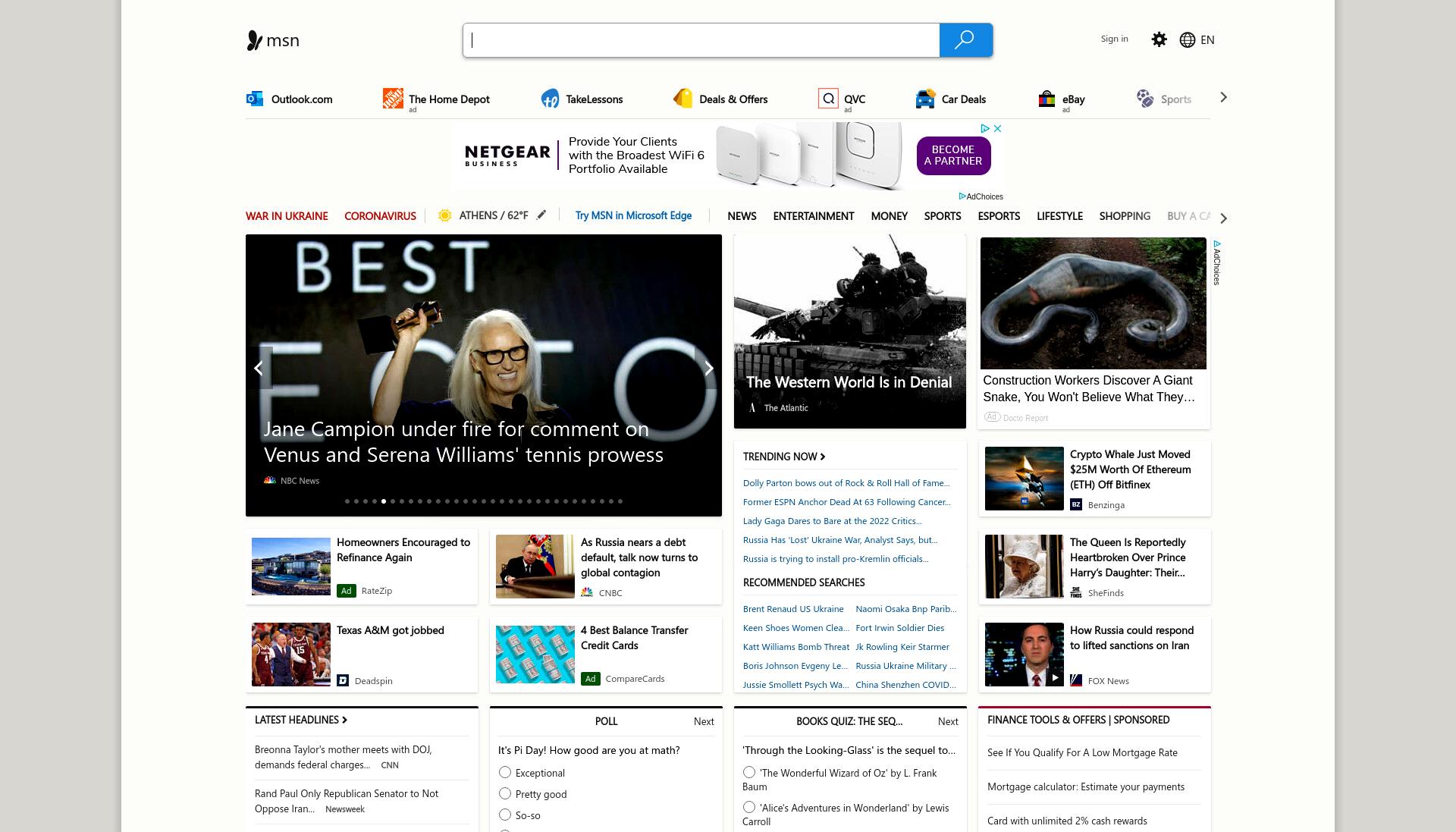
Task: Click the last carousel pagination dot
Action: click(x=620, y=501)
